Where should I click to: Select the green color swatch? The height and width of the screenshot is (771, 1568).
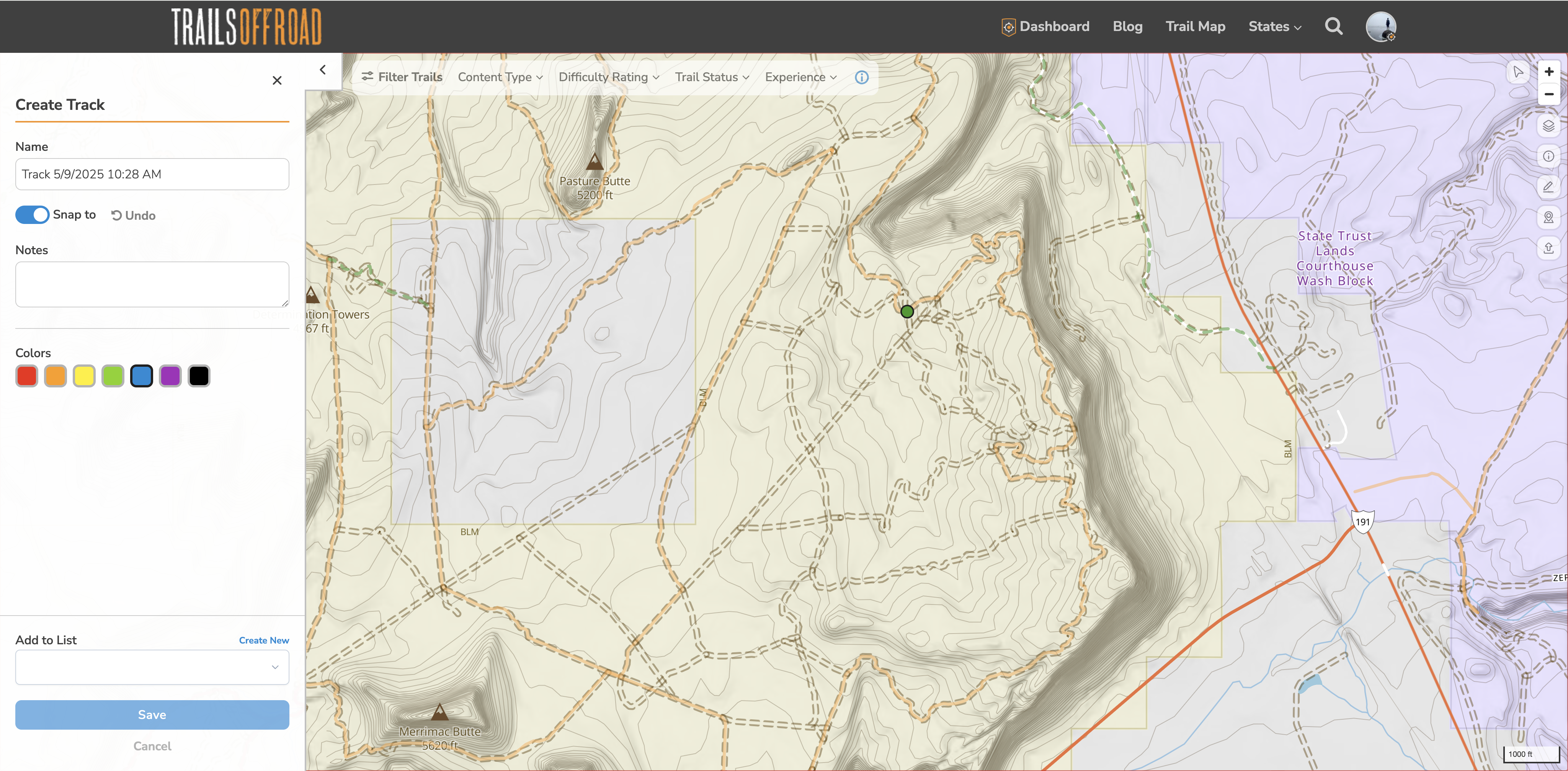(x=113, y=376)
